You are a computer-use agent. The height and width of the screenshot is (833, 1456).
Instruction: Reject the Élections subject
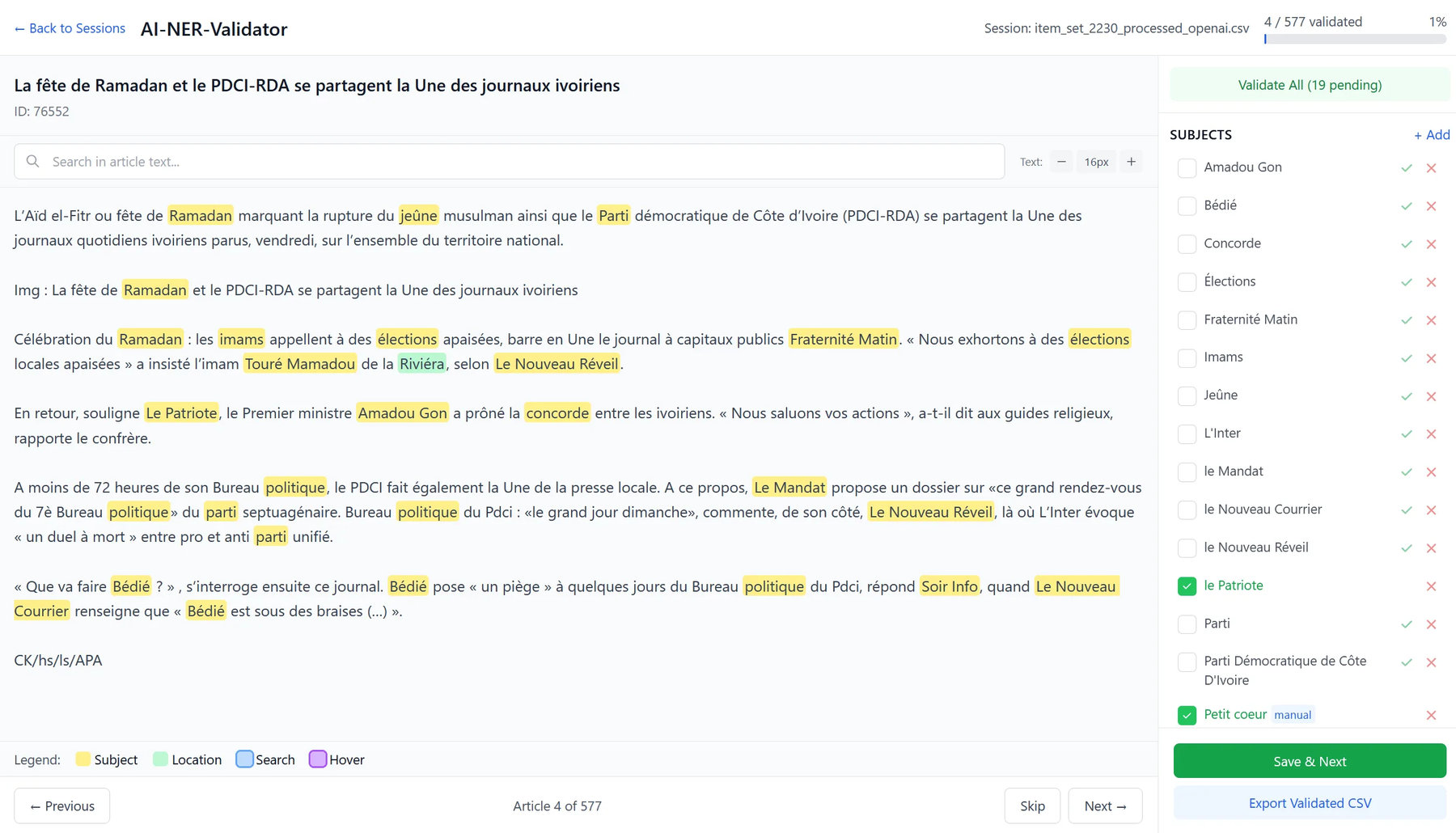coord(1431,282)
